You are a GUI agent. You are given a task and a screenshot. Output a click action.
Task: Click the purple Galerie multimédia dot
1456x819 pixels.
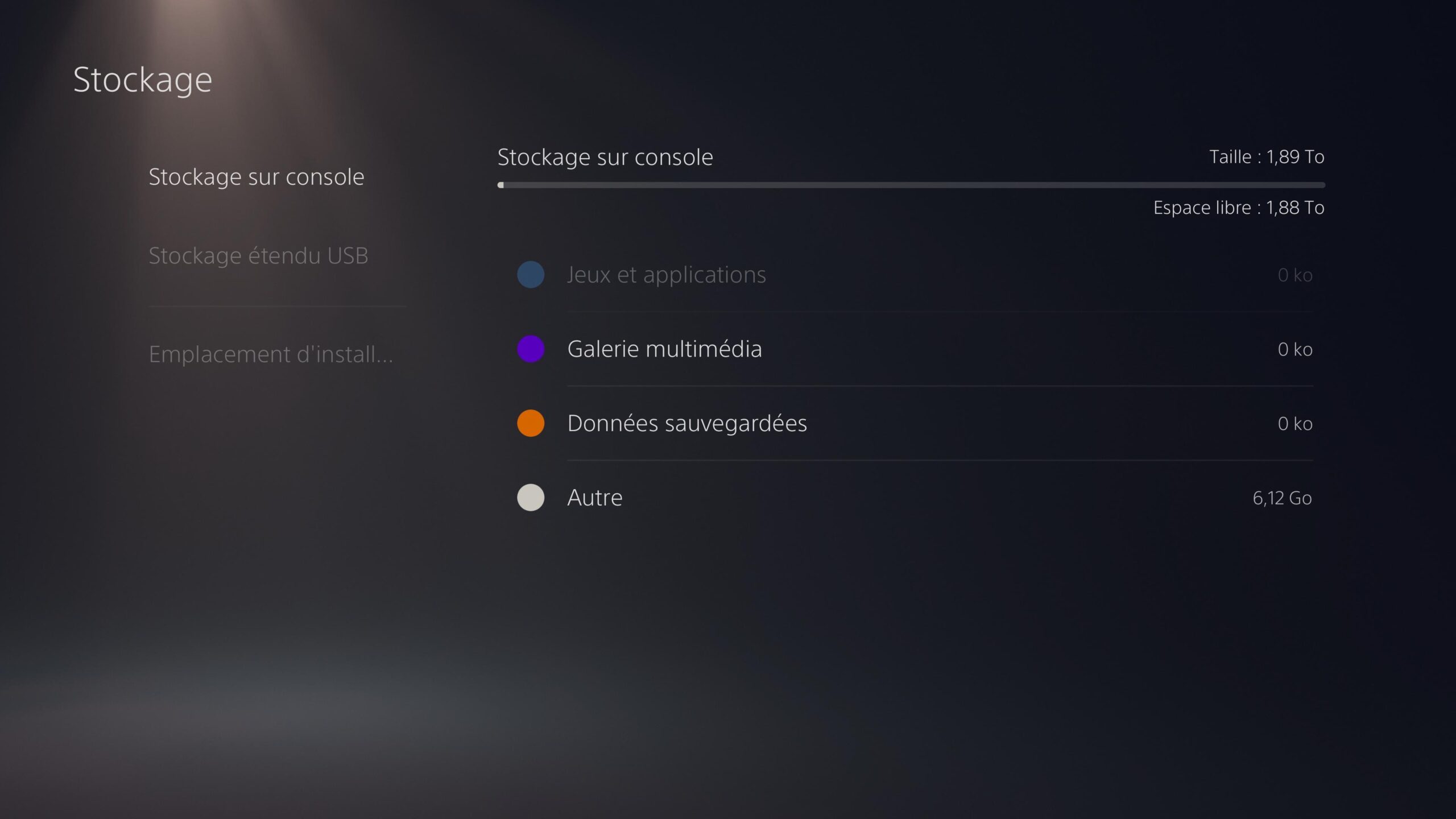pos(531,349)
